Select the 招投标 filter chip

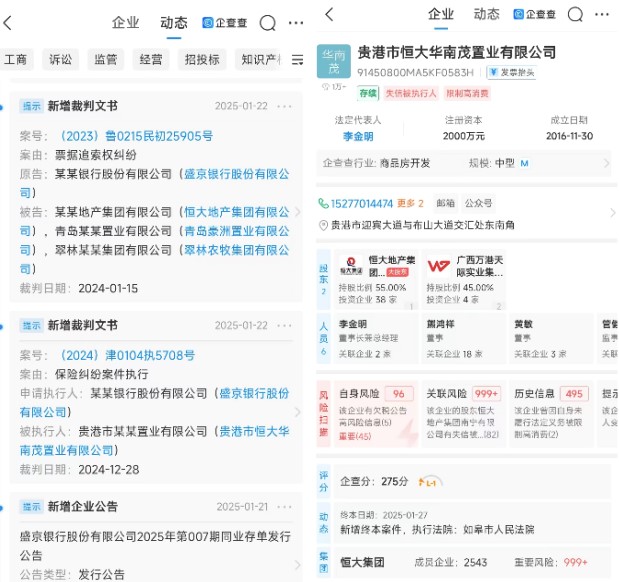pyautogui.click(x=202, y=60)
